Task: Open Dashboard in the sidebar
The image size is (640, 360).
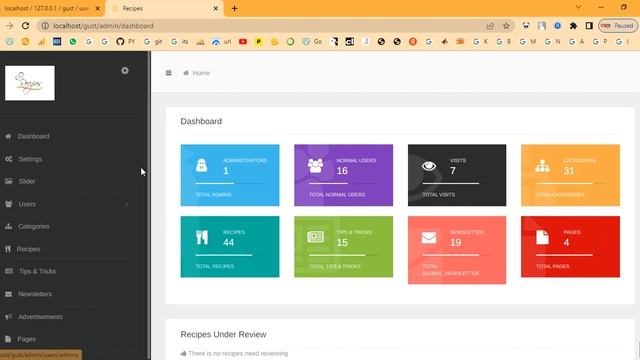Action: pyautogui.click(x=33, y=136)
